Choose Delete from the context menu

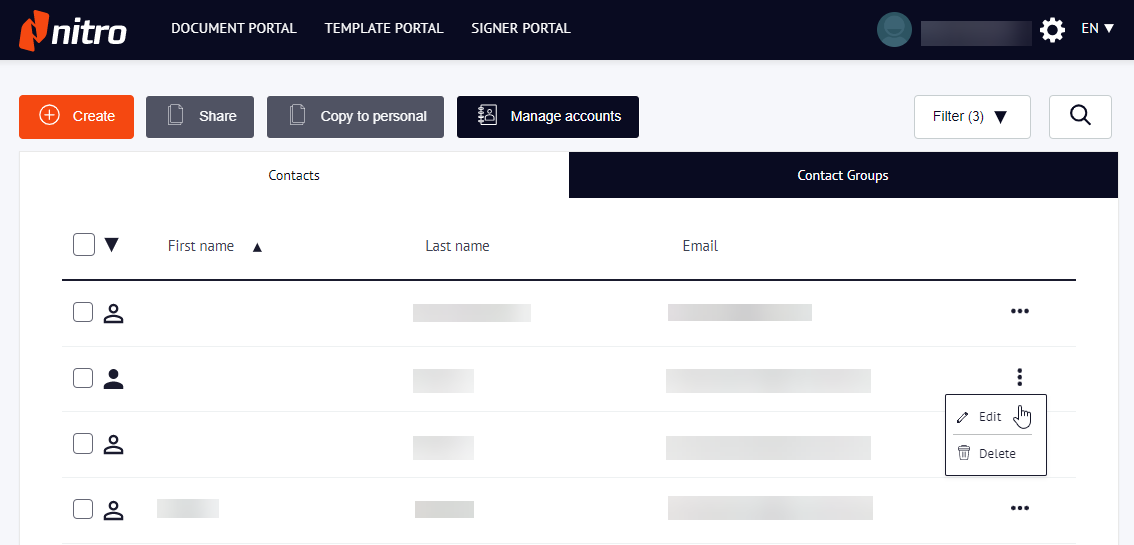coord(996,454)
